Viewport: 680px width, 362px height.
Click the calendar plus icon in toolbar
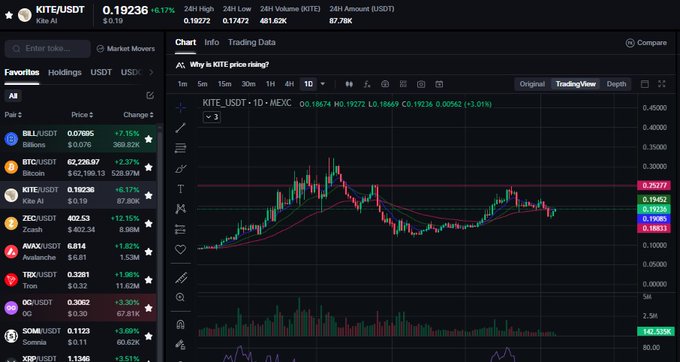point(439,84)
